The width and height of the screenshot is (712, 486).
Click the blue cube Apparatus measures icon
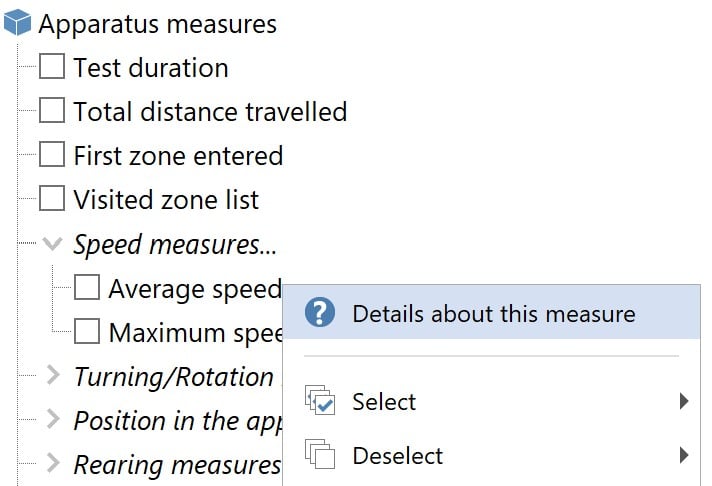tap(18, 24)
